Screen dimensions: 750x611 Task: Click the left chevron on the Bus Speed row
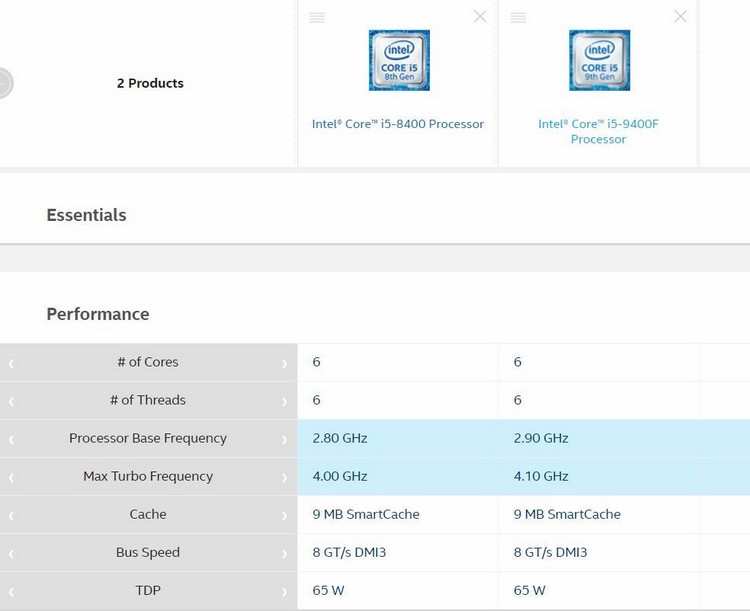tap(11, 554)
